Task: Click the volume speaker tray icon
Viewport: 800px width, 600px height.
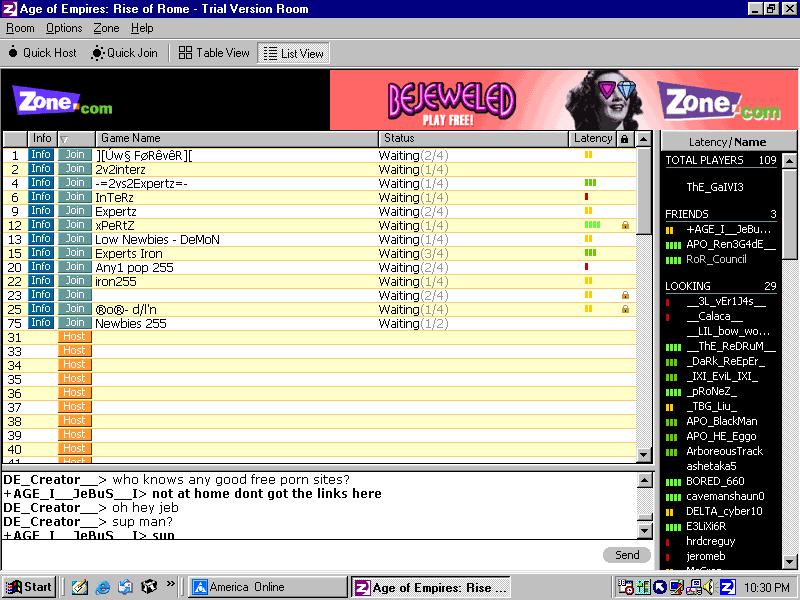Action: 708,587
